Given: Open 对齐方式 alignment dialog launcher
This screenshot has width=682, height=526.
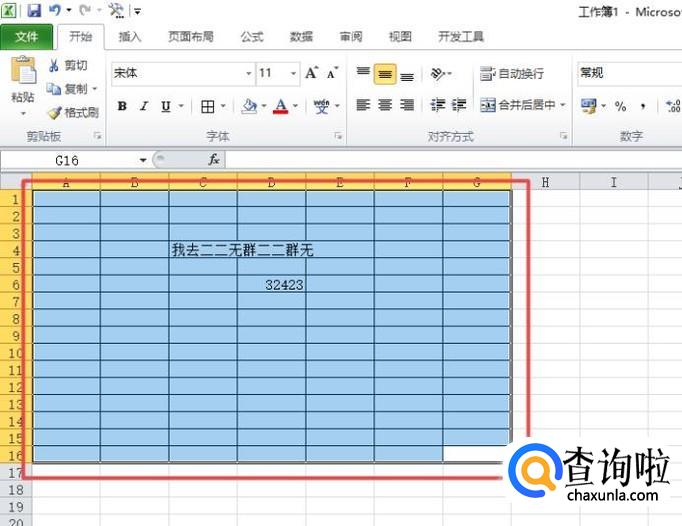Looking at the screenshot, I should (x=563, y=137).
